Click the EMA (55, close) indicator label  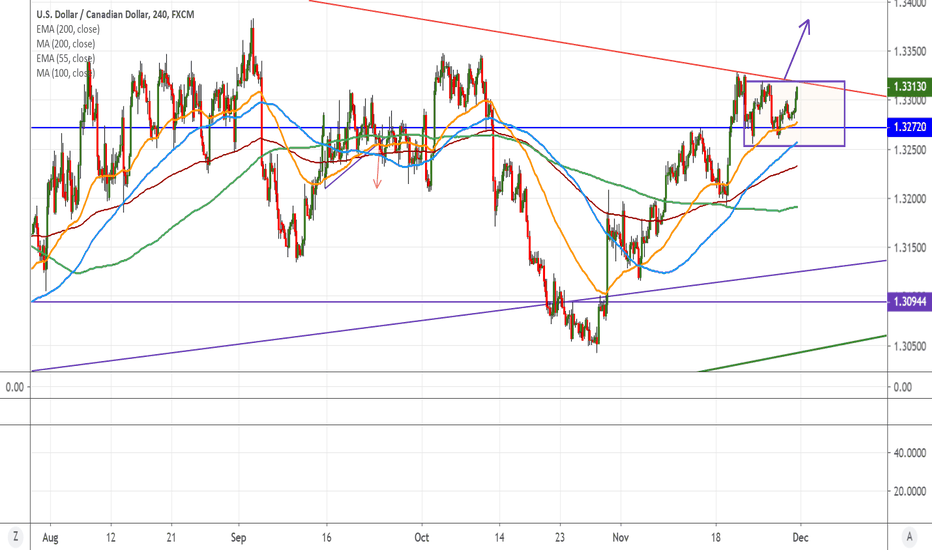64,60
